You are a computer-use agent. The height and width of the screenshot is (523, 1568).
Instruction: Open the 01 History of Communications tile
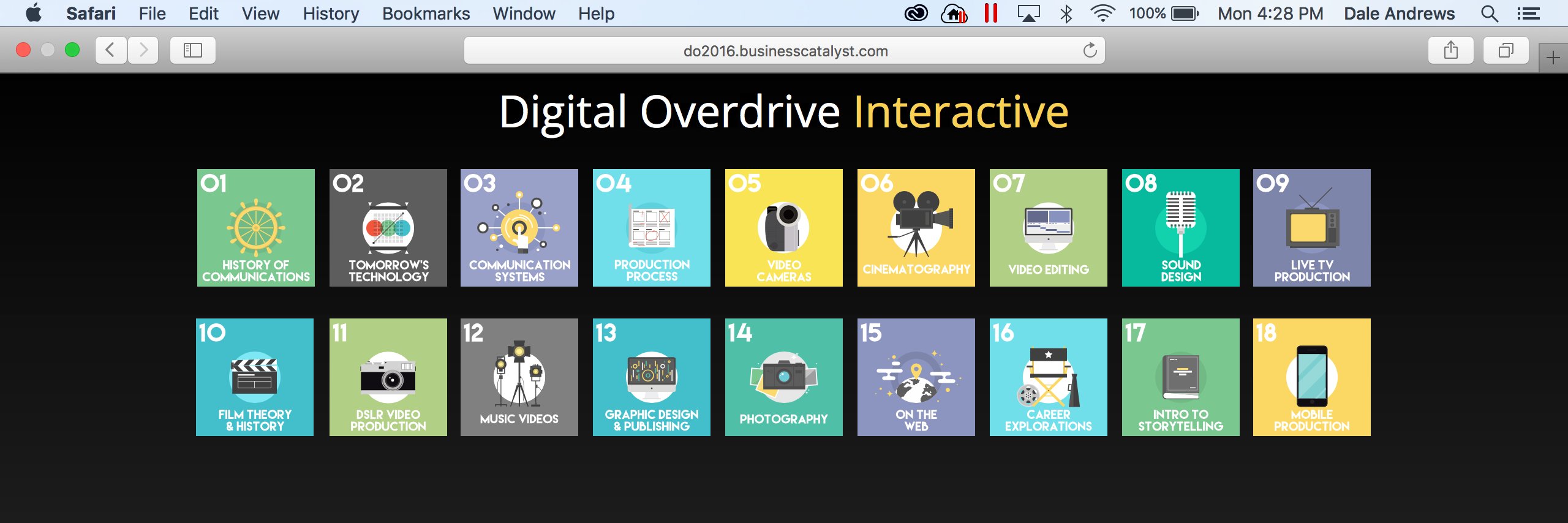[256, 228]
